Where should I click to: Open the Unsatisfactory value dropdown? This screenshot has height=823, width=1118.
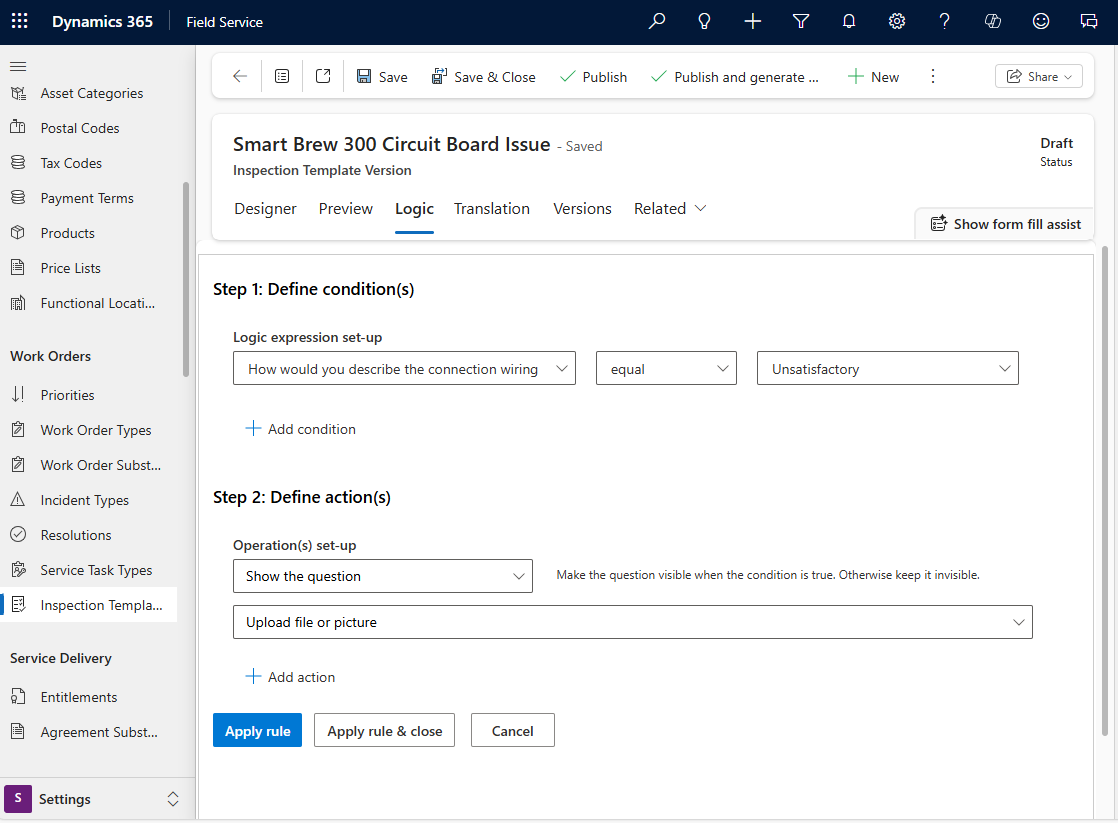click(x=888, y=368)
